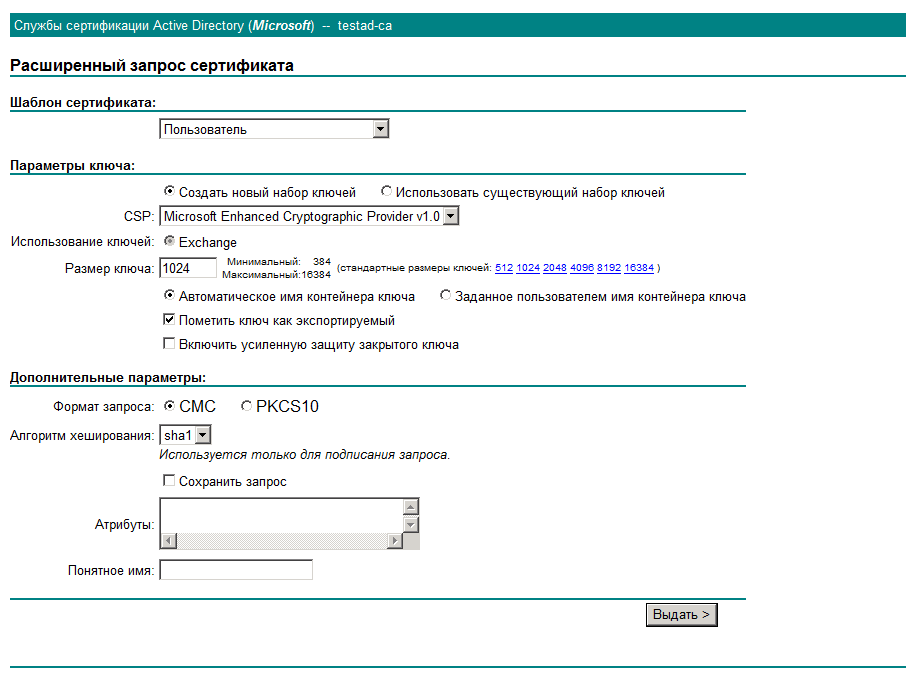This screenshot has width=906, height=680.
Task: Open the sha1 hash algorithm dropdown
Action: click(x=185, y=435)
